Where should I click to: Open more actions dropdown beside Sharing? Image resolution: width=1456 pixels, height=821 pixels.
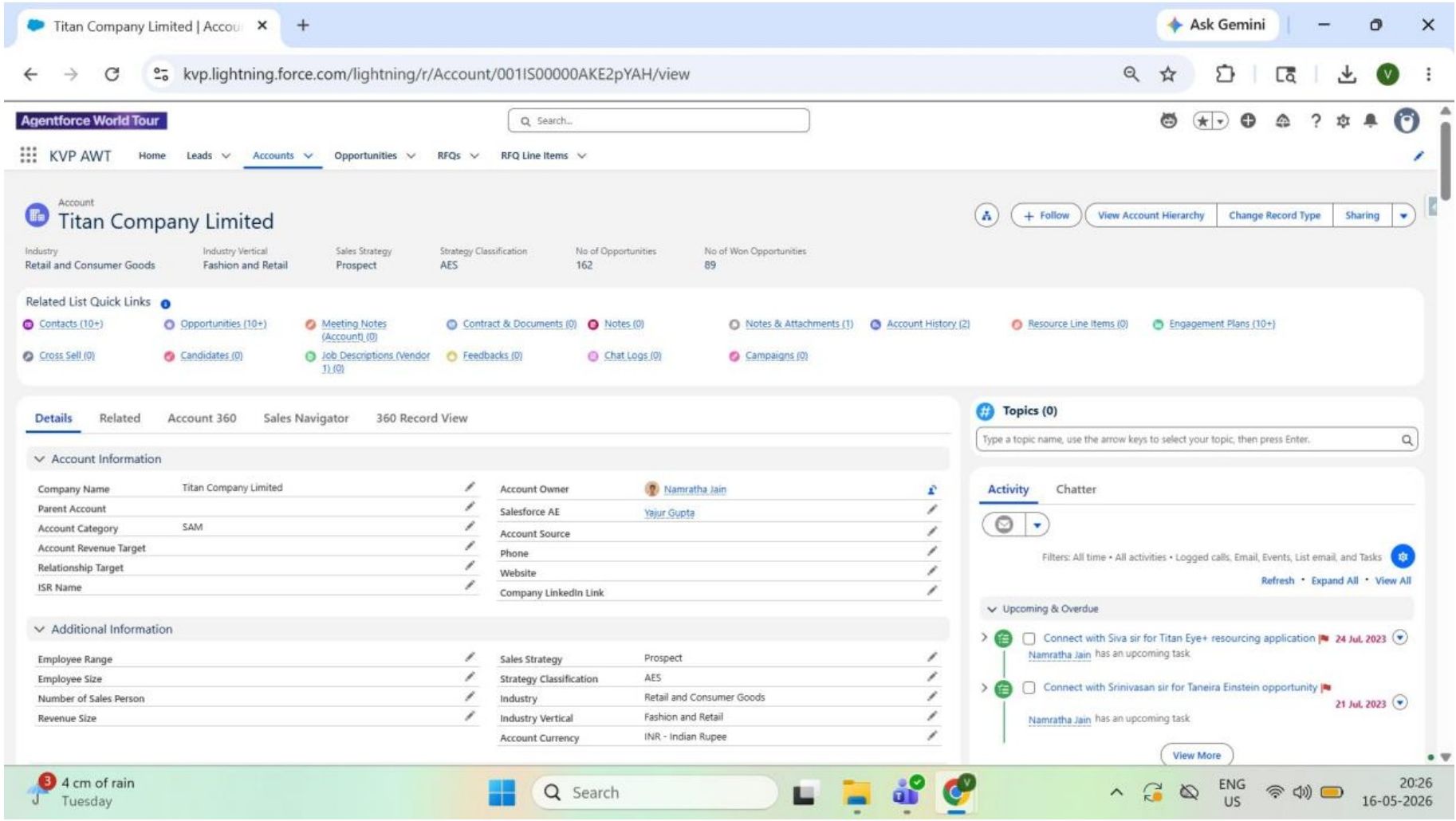tap(1403, 216)
